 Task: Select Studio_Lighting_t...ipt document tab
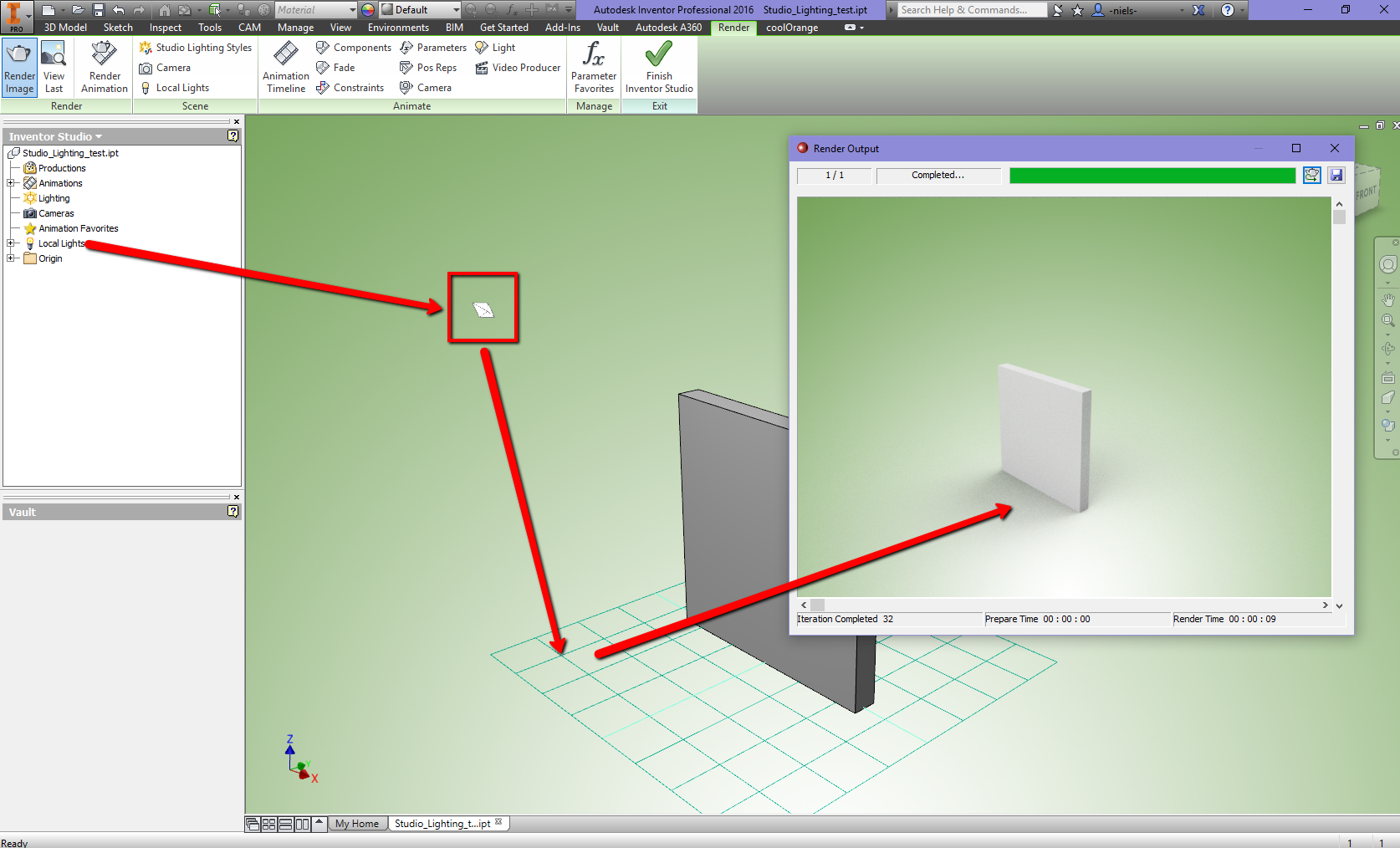click(448, 824)
